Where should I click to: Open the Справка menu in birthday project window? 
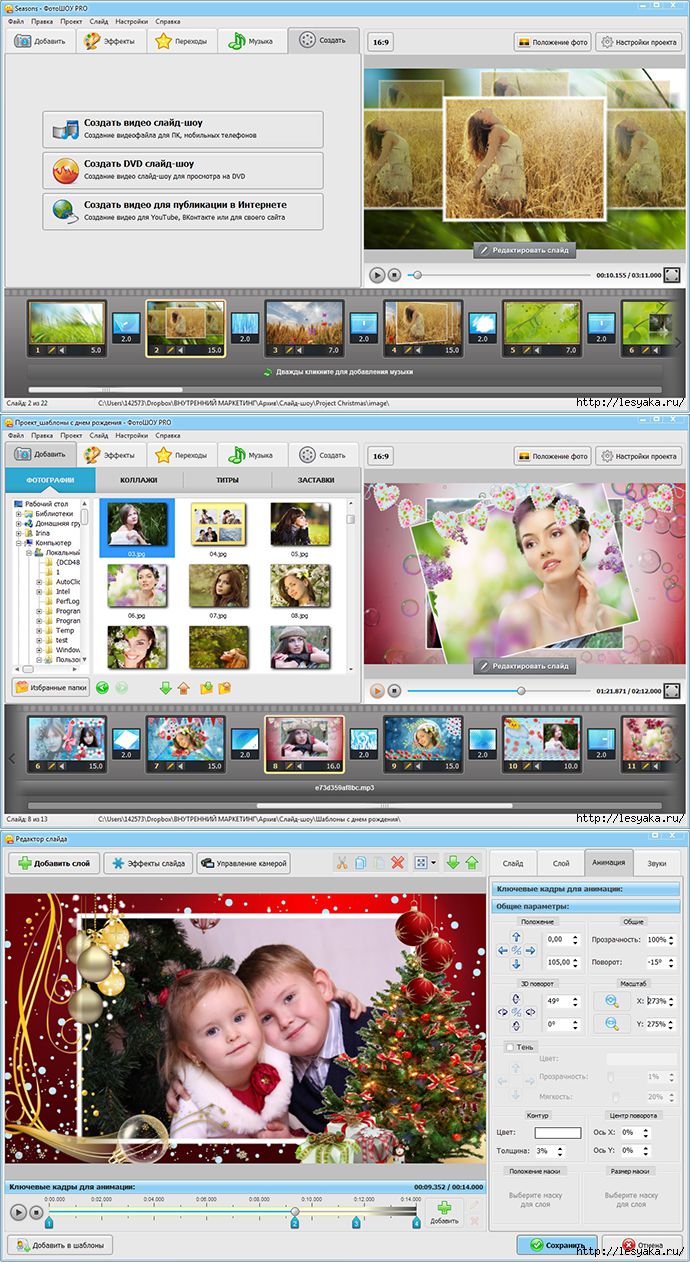[168, 436]
